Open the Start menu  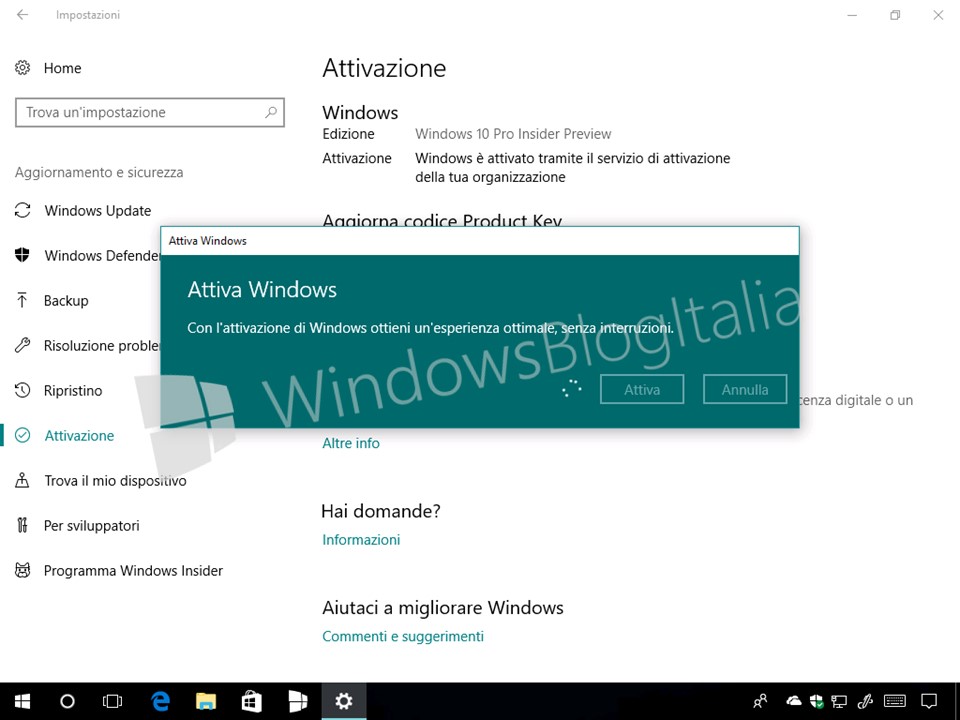(23, 701)
